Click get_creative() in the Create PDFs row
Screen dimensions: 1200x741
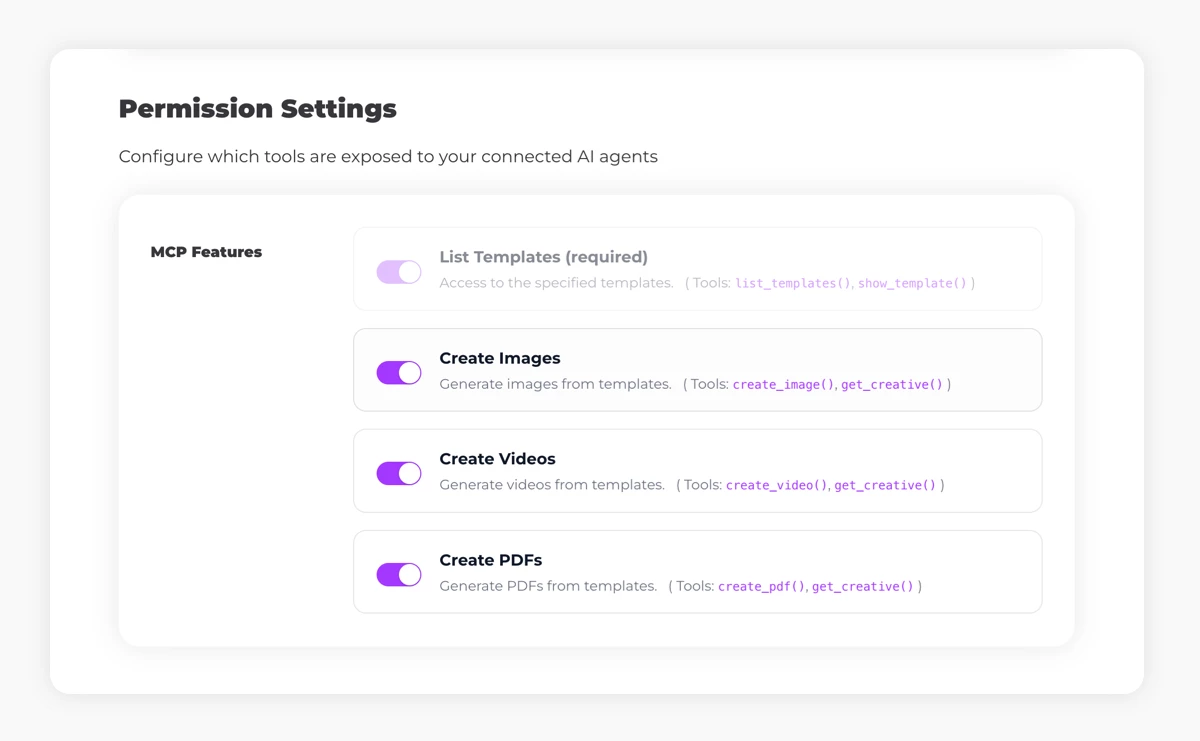click(863, 586)
